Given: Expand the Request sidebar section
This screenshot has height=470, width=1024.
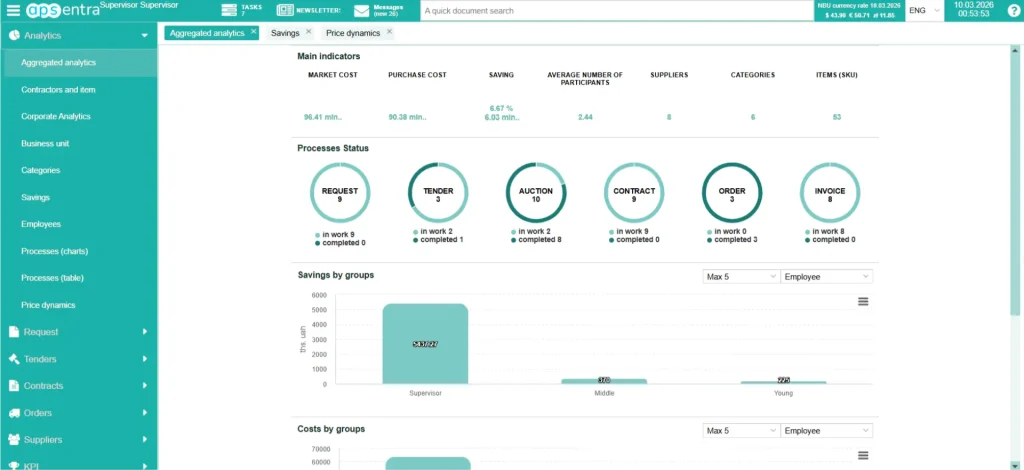Looking at the screenshot, I should point(144,332).
